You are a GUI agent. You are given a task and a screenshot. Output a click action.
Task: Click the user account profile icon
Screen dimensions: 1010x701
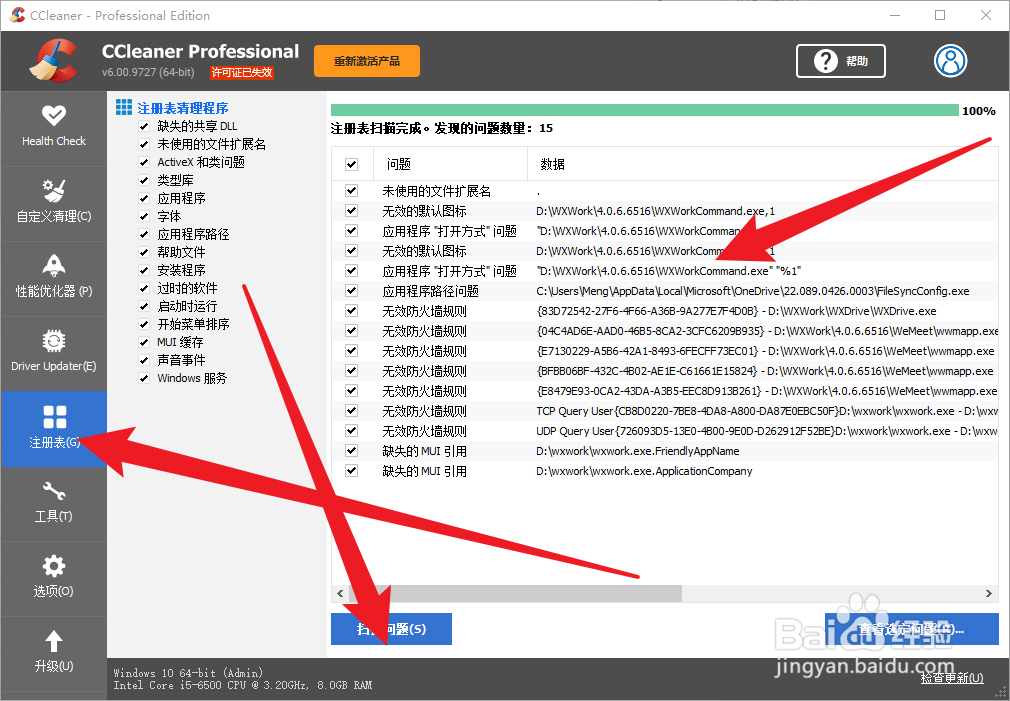(x=951, y=61)
